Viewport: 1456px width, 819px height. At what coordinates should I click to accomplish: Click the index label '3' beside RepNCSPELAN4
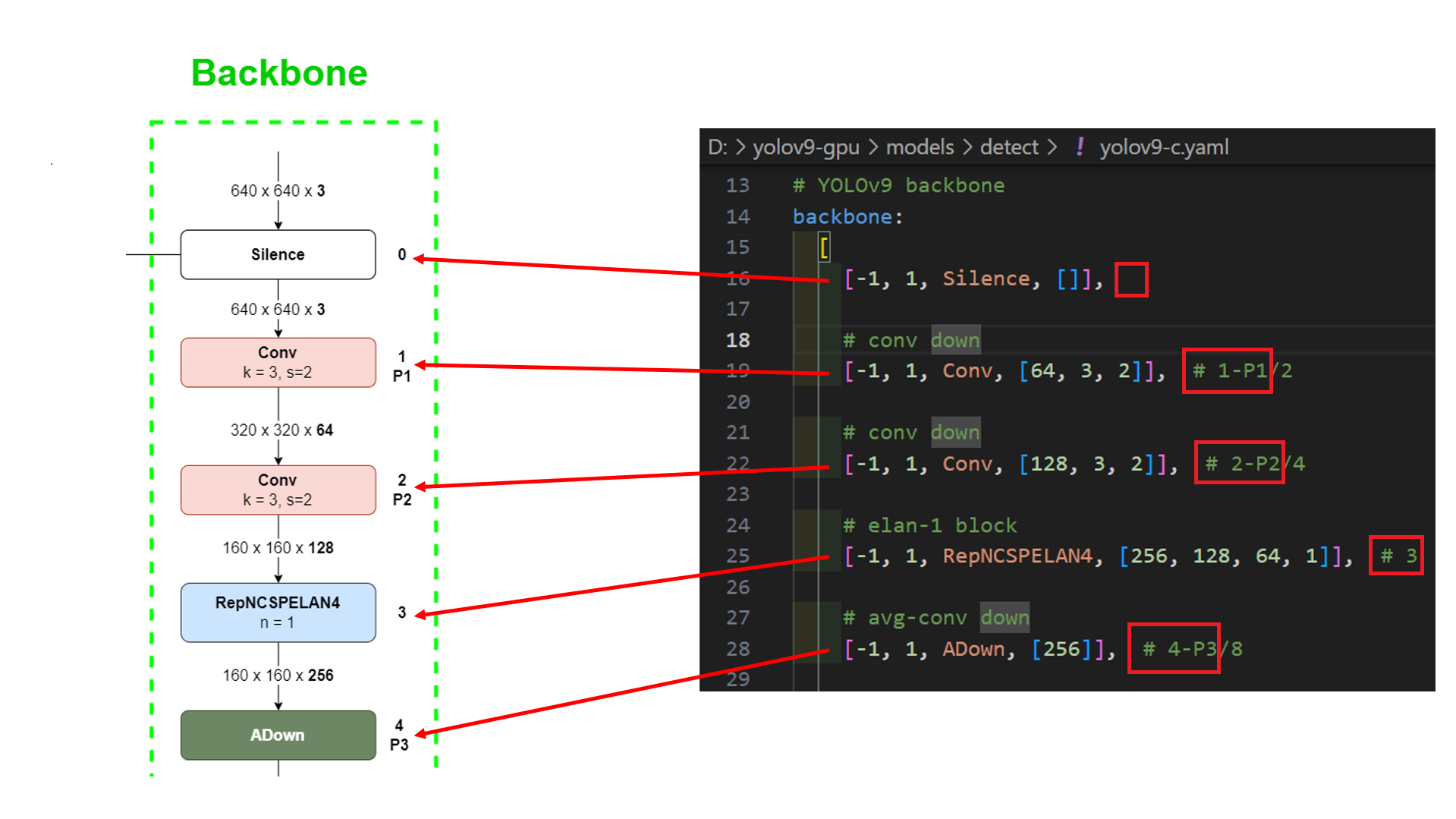402,613
